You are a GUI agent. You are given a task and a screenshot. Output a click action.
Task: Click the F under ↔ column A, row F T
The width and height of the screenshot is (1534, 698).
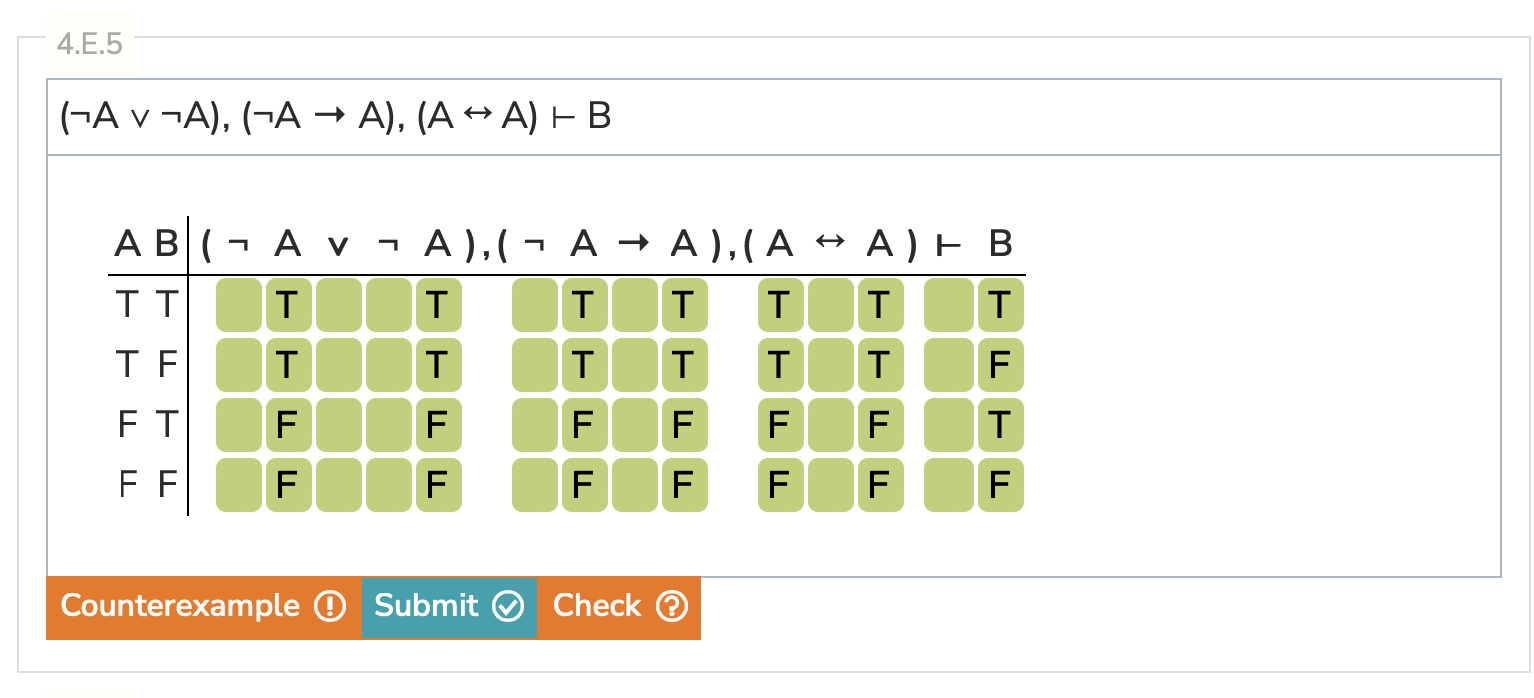coord(780,425)
